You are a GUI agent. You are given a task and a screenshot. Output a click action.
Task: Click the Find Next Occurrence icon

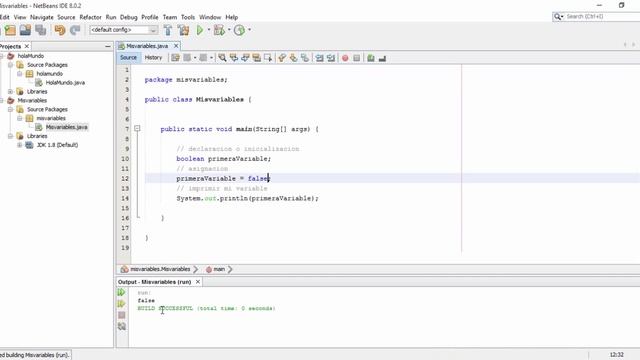click(245, 58)
